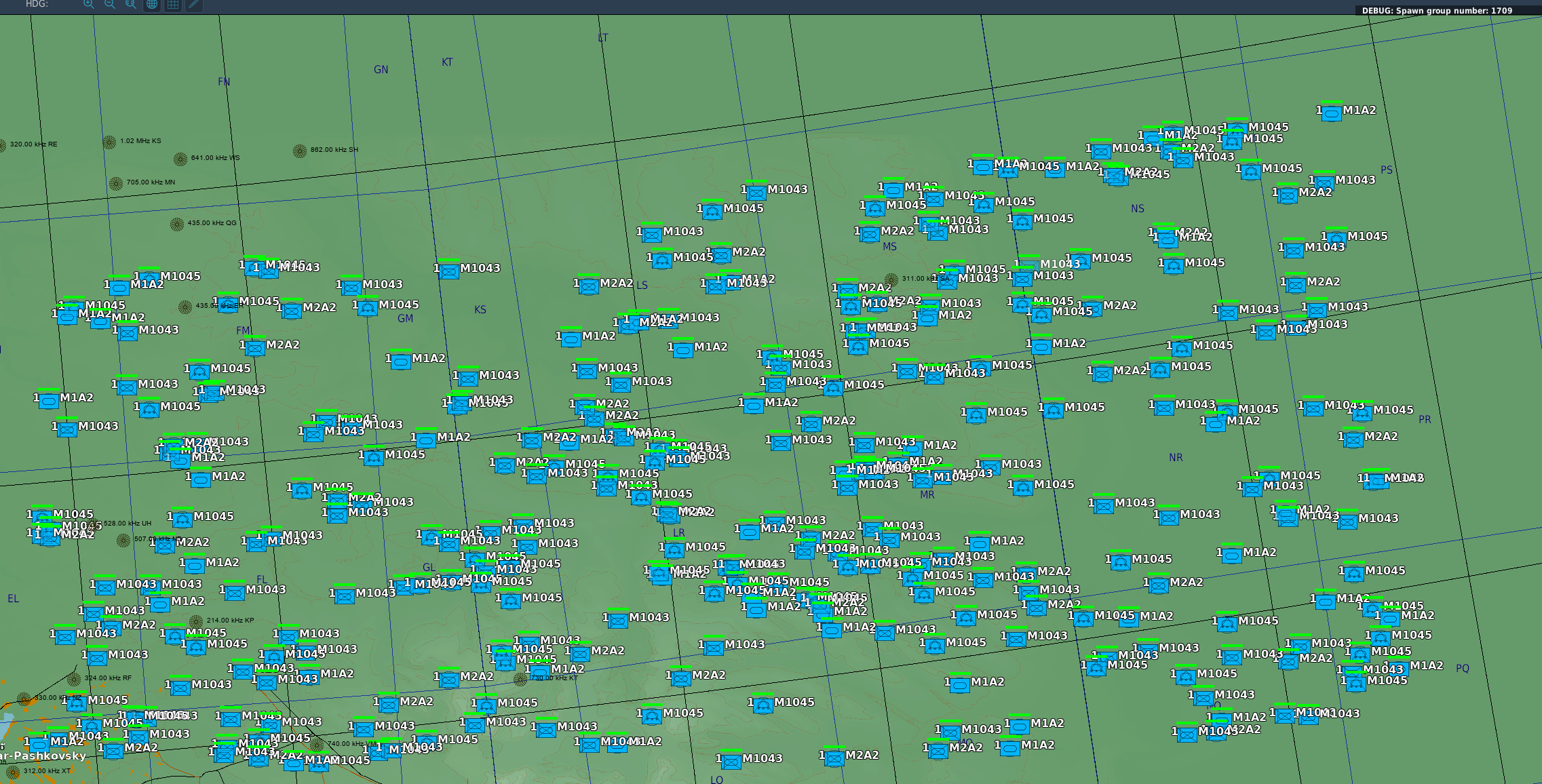Click the ar-Pashkovsky airfield label

click(x=43, y=756)
